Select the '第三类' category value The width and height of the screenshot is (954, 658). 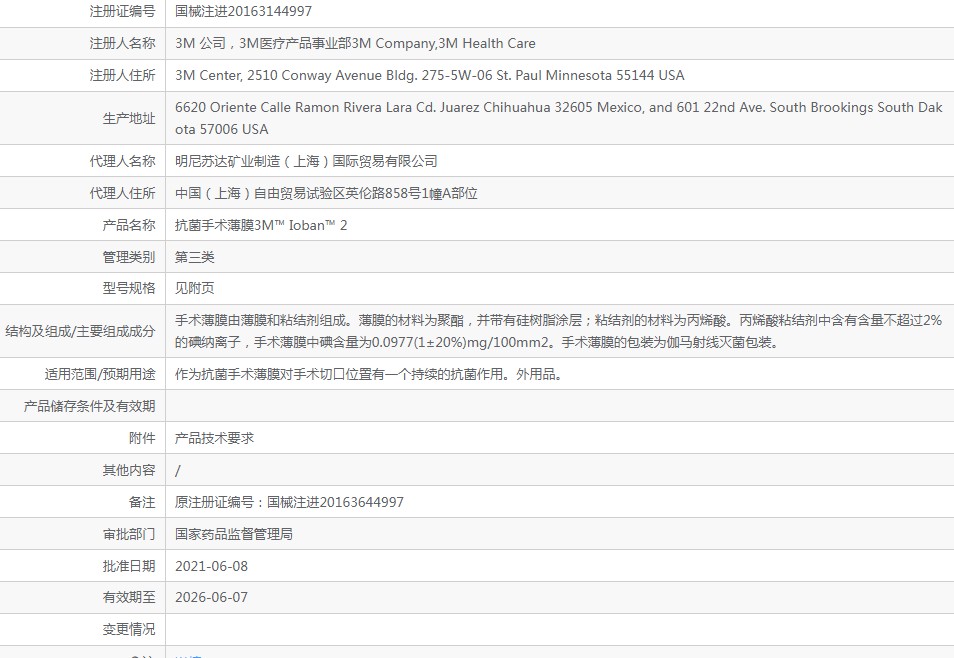(195, 257)
